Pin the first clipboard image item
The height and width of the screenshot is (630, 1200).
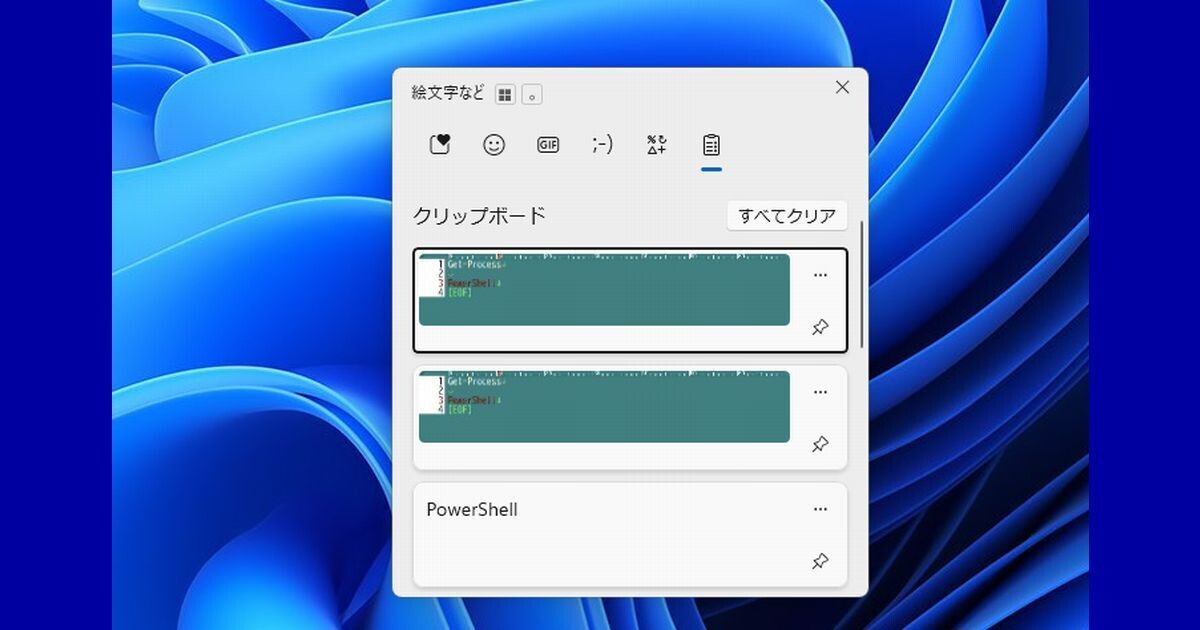[x=820, y=328]
